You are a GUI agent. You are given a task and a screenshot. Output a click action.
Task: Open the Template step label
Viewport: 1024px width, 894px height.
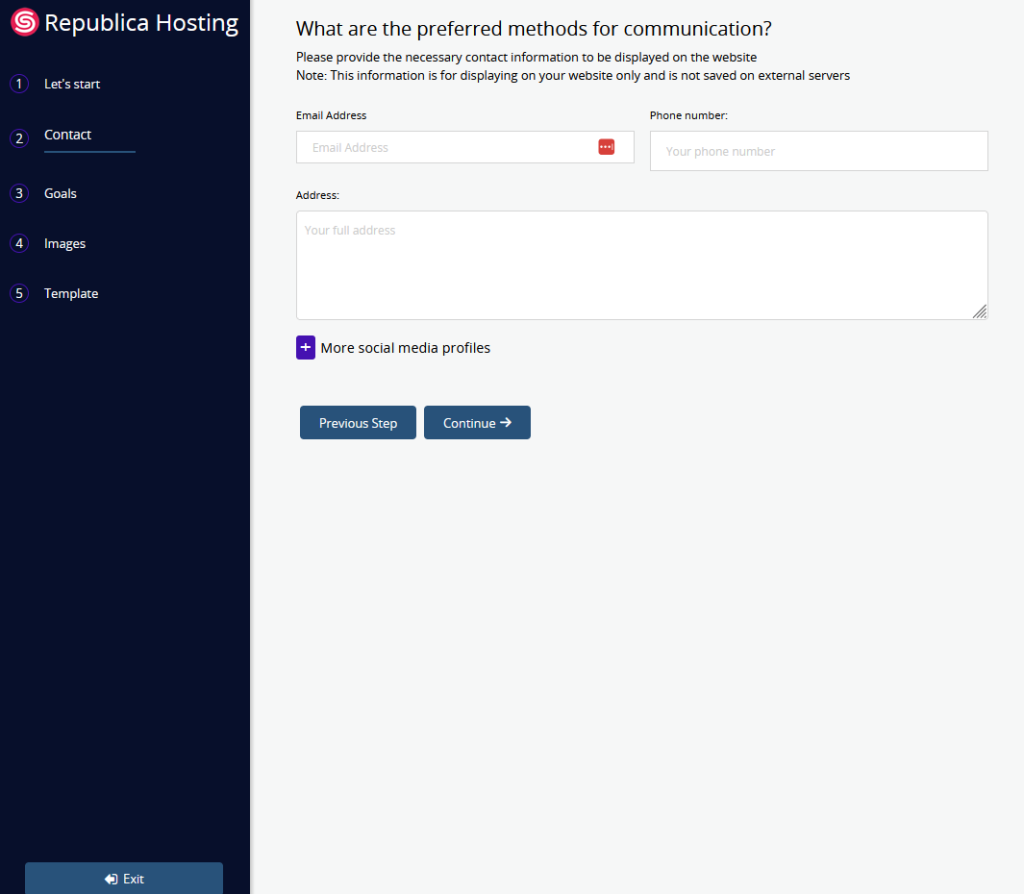pyautogui.click(x=71, y=294)
